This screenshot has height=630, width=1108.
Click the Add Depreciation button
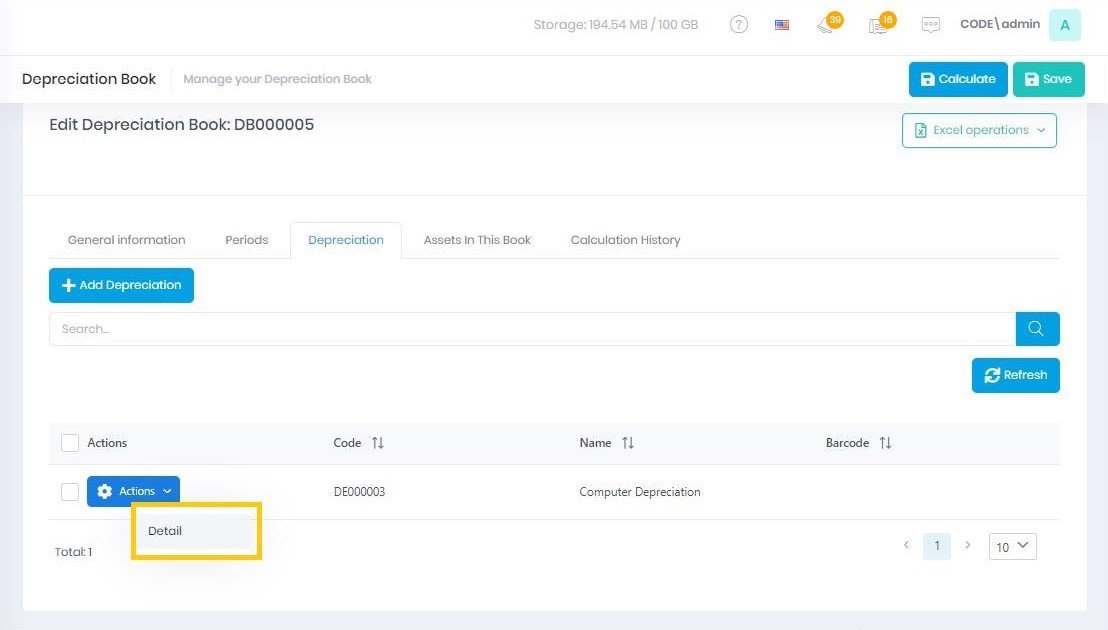click(x=121, y=285)
